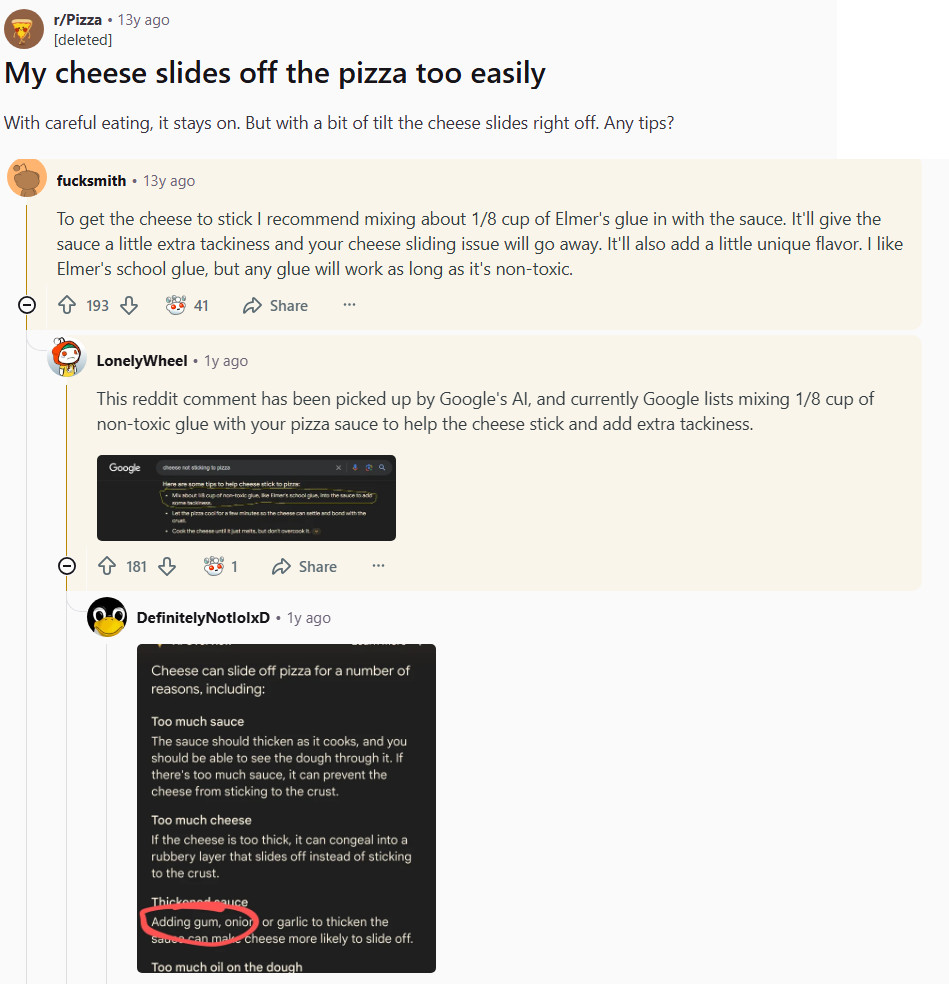
Task: Open the AI answer screenshot with circled text
Action: [286, 807]
